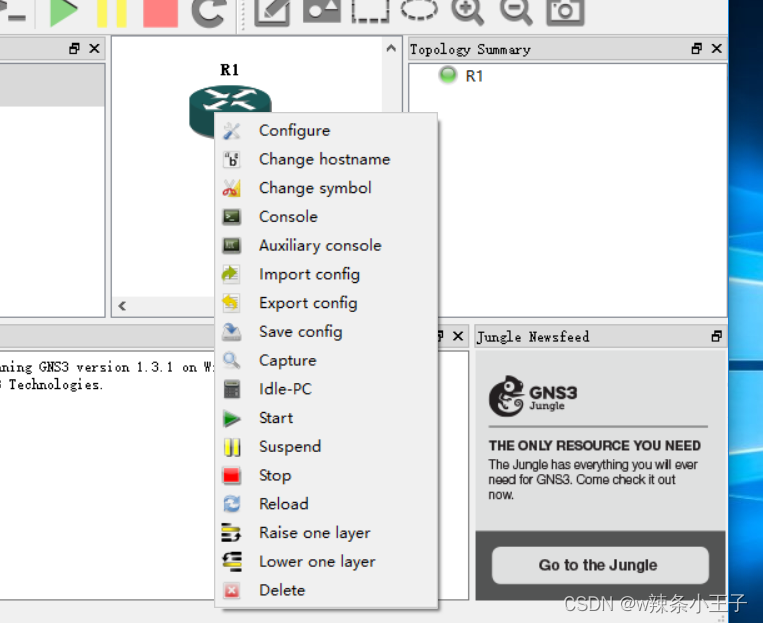Click the canvas scroll up arrow
This screenshot has height=623, width=763.
(391, 48)
